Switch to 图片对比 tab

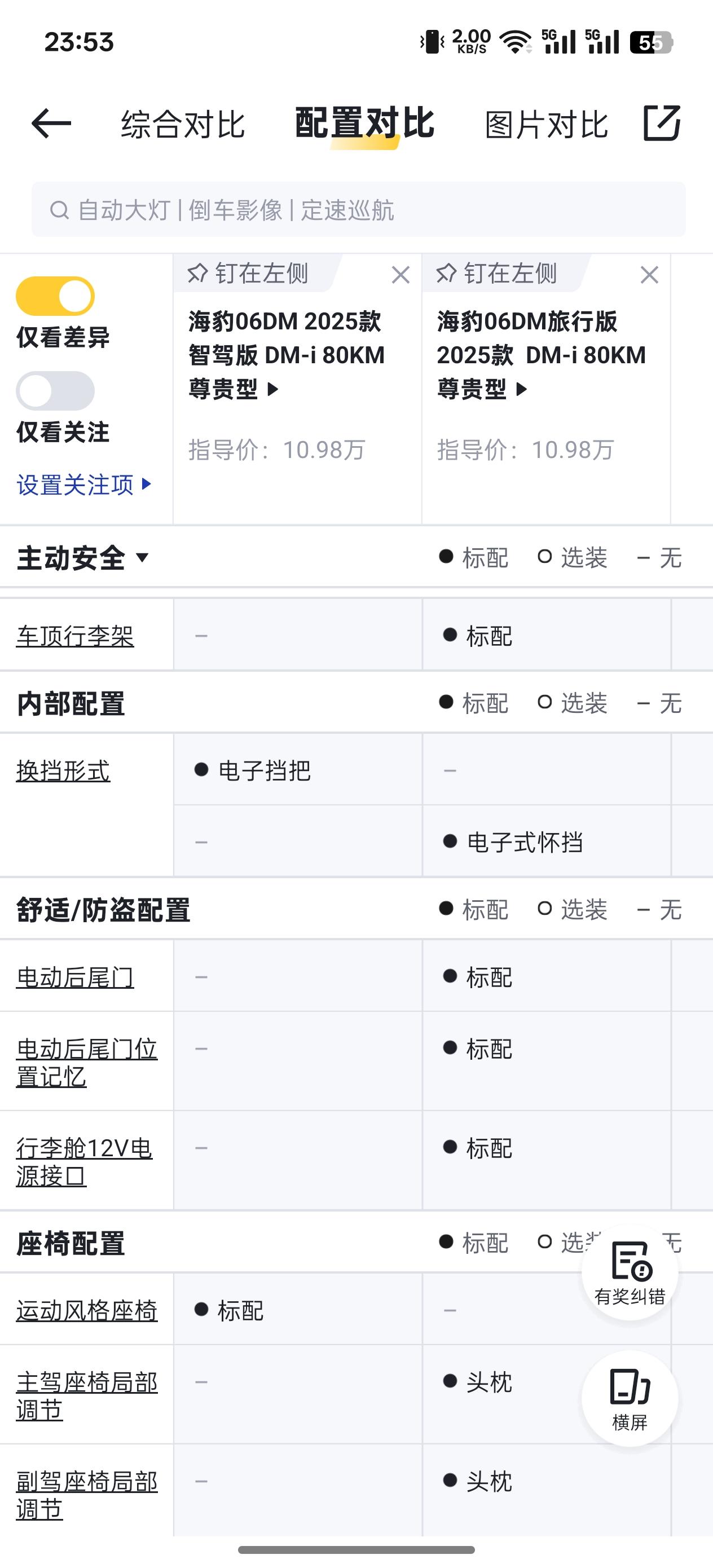(546, 124)
